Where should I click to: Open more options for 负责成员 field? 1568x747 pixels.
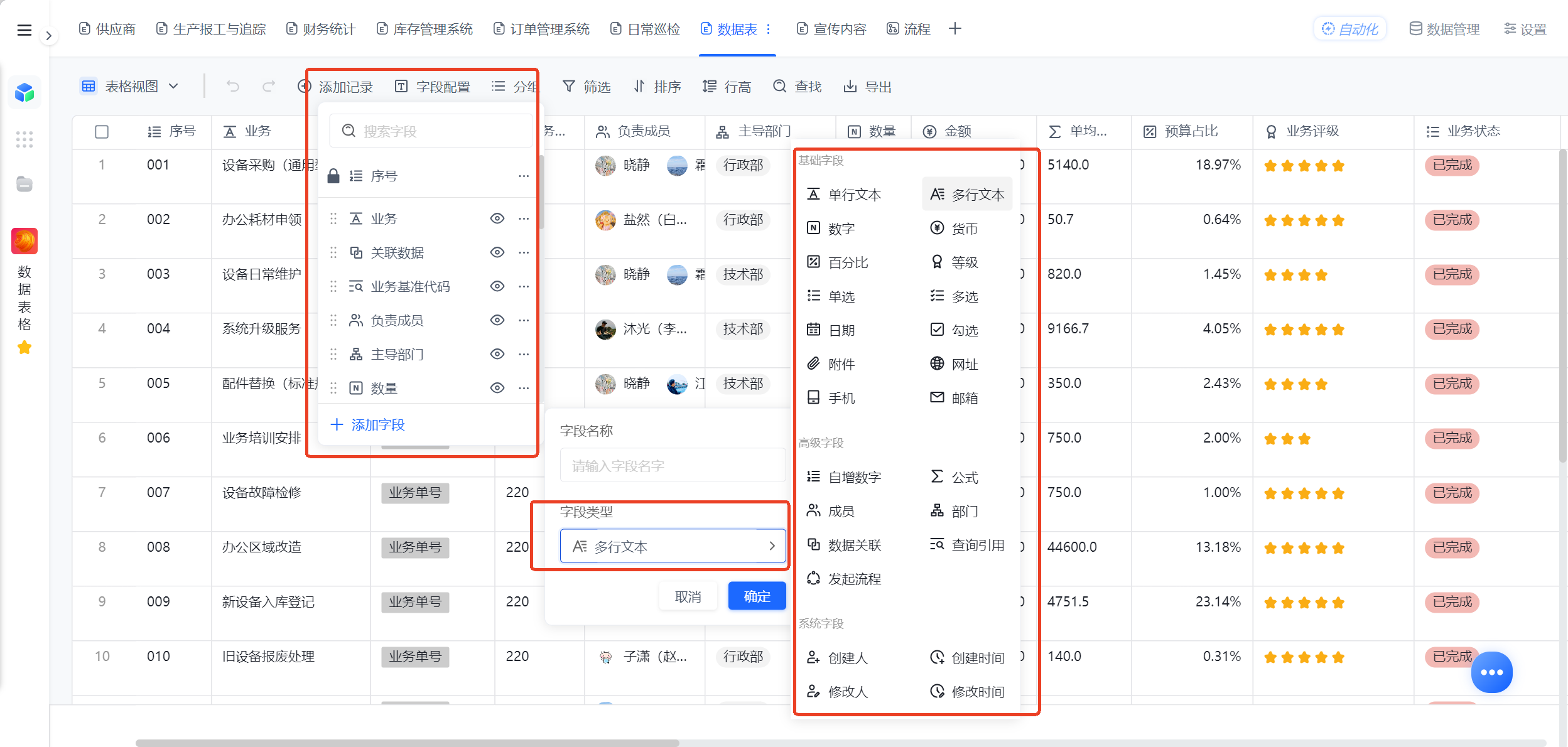524,320
